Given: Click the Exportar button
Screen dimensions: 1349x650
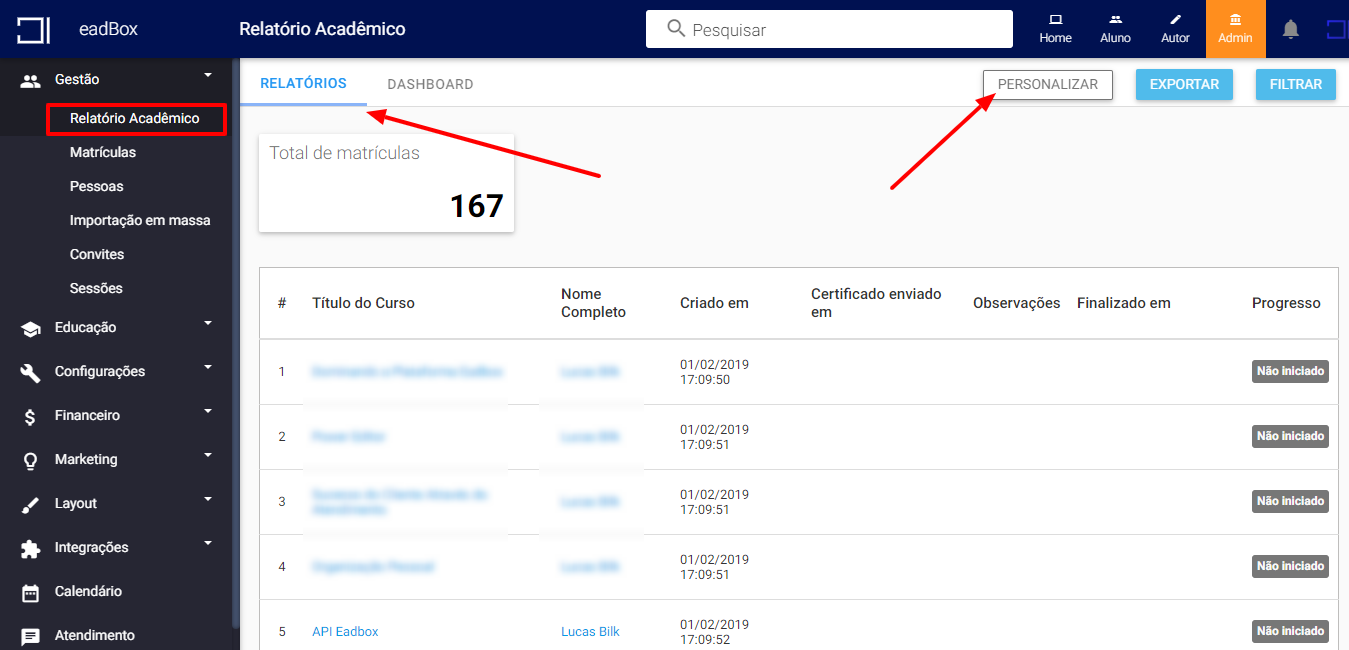Looking at the screenshot, I should (1184, 84).
